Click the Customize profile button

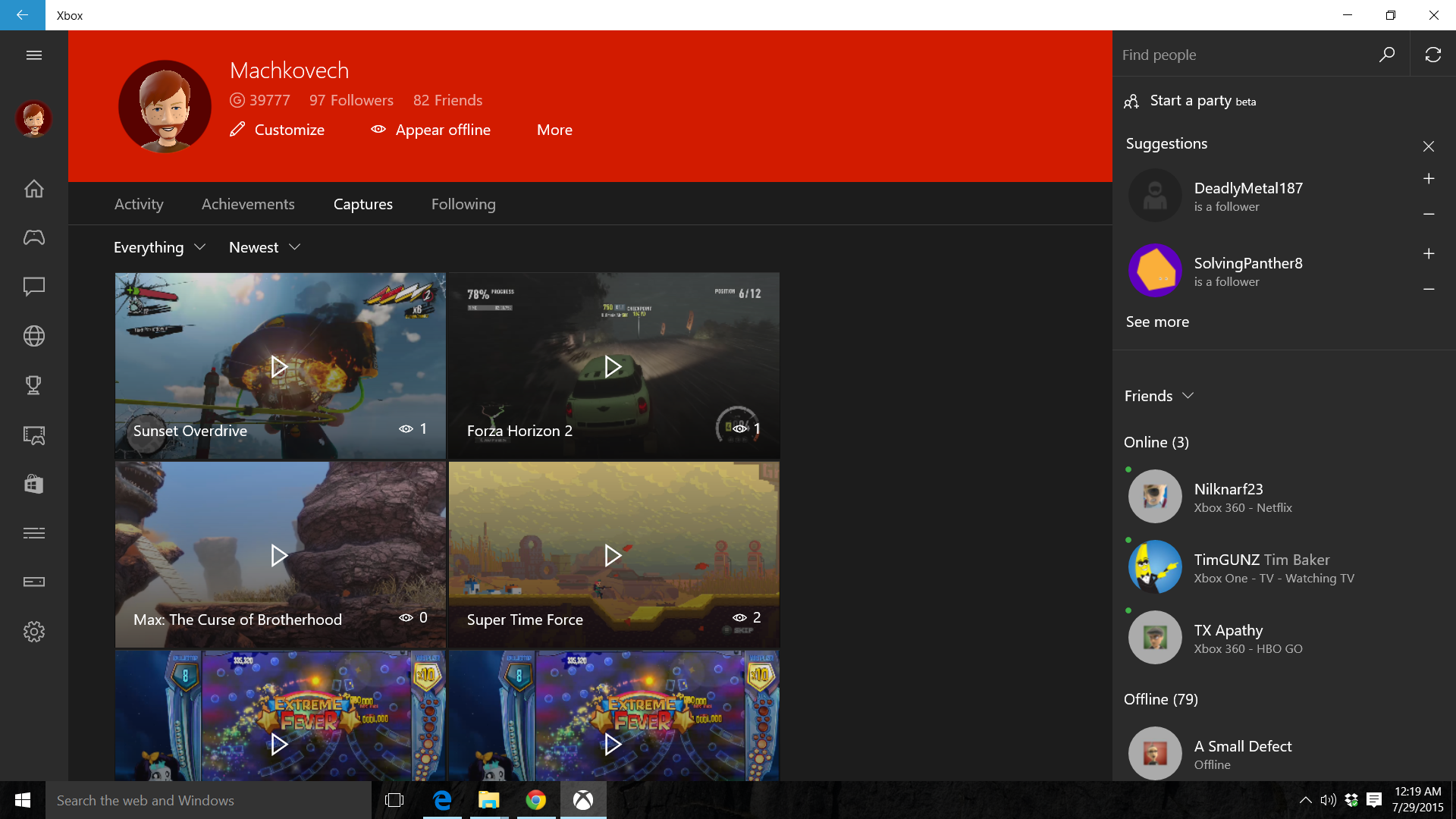click(277, 130)
